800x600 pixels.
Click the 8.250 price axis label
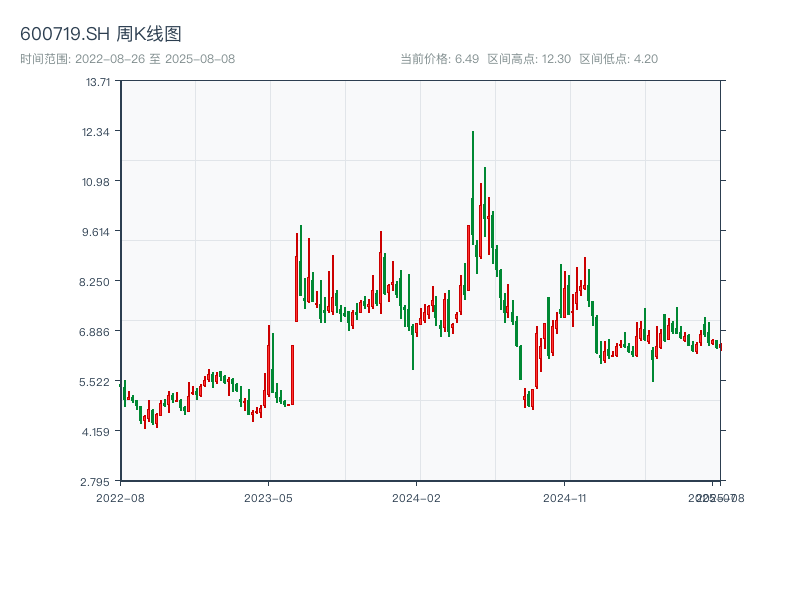[98, 281]
